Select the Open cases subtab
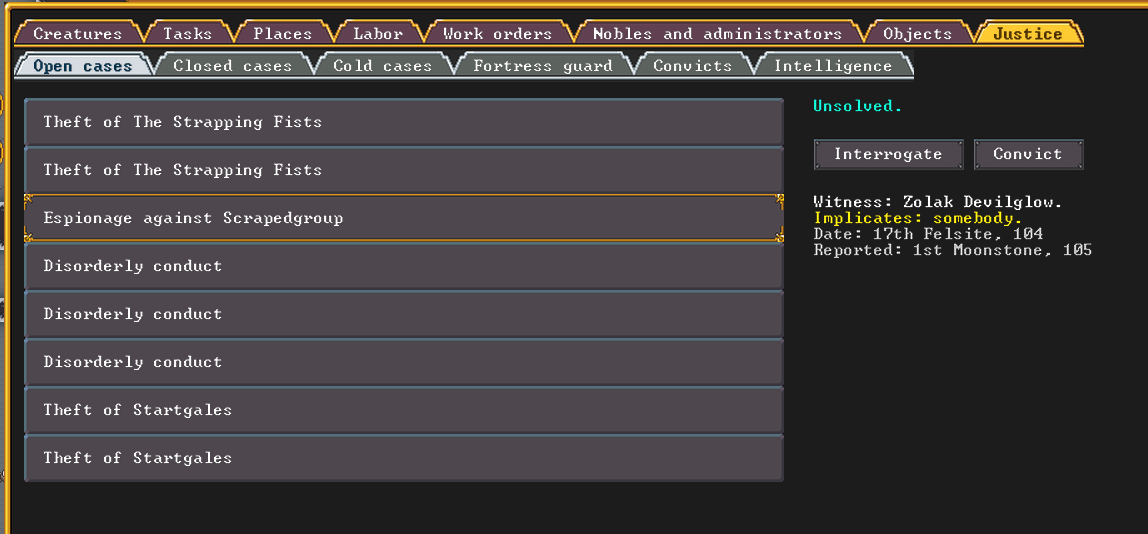Viewport: 1148px width, 534px height. [x=83, y=66]
